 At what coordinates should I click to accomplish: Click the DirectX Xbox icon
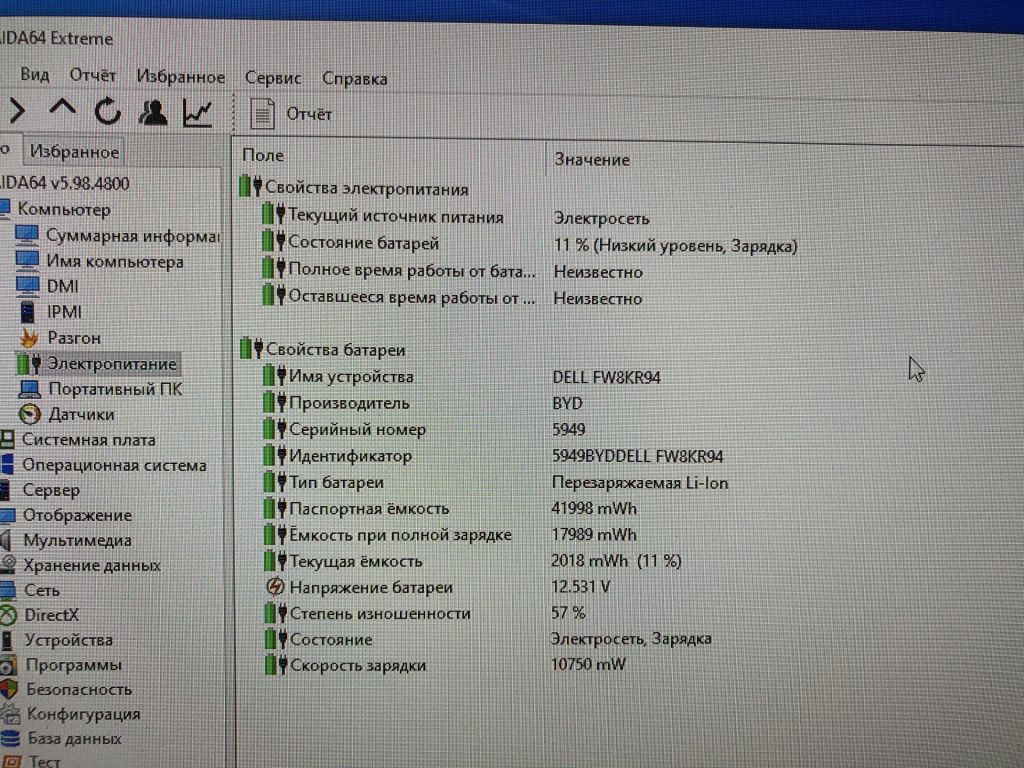(8, 615)
